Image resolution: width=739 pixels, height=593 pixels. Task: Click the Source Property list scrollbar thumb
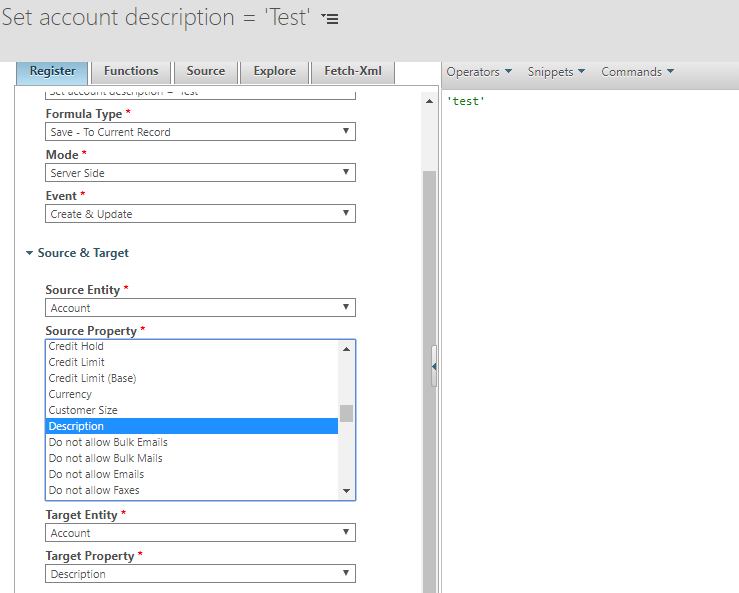tap(346, 413)
